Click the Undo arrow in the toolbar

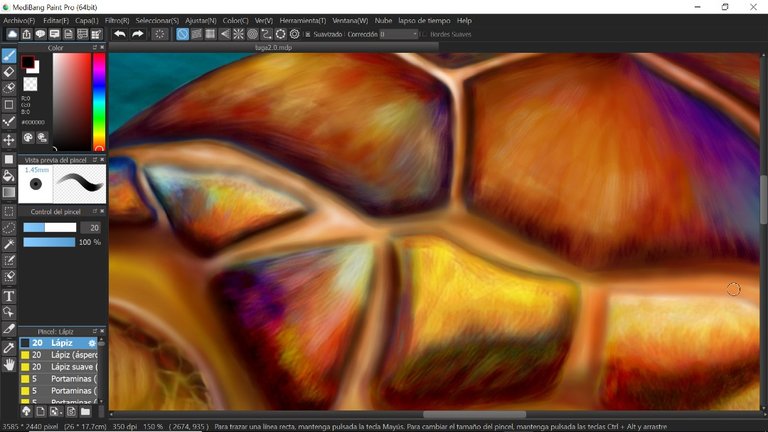pos(120,34)
